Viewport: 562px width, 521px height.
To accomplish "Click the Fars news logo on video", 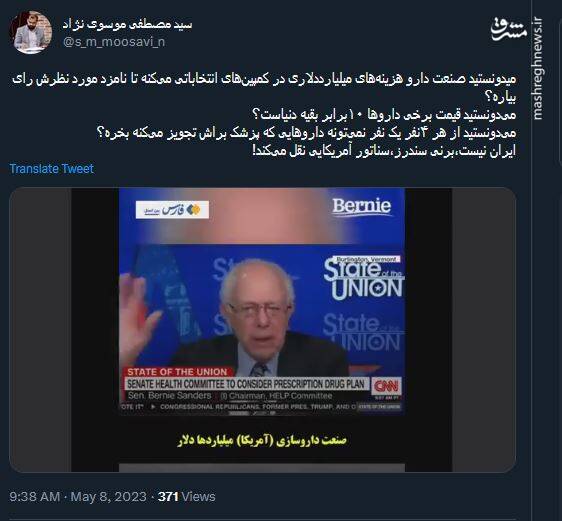I will [172, 210].
